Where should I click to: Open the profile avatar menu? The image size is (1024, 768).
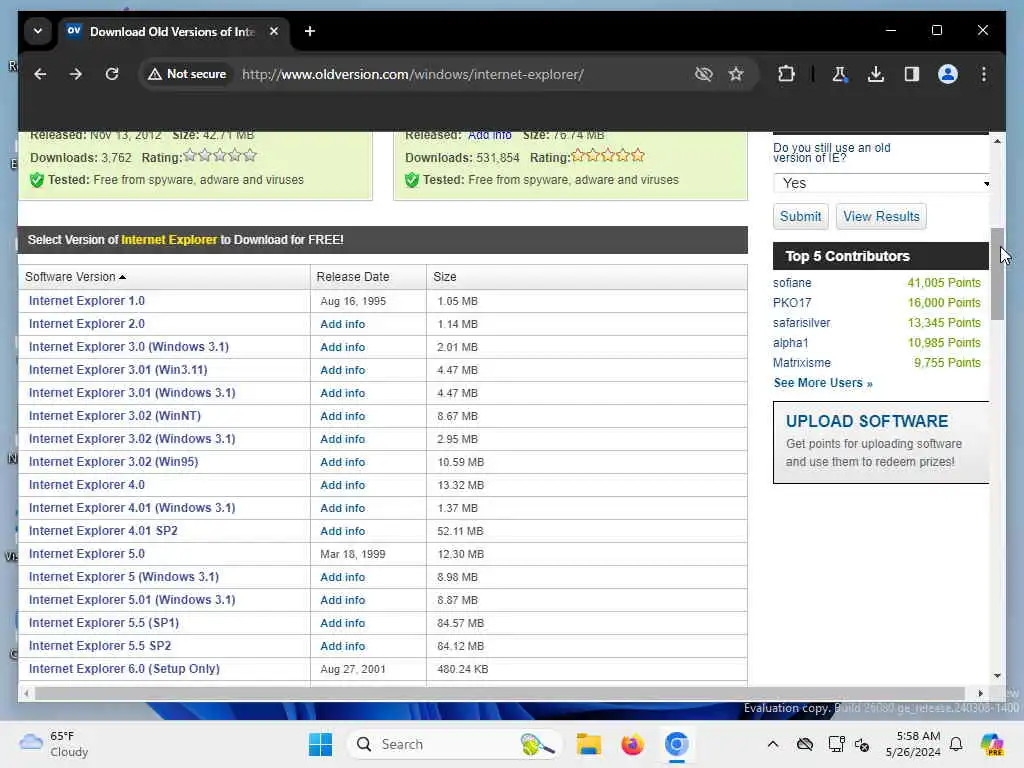tap(948, 74)
